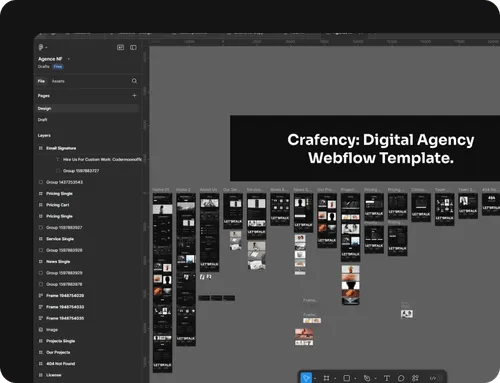Open the Actions tool in the toolbar
The width and height of the screenshot is (500, 383).
pyautogui.click(x=415, y=378)
